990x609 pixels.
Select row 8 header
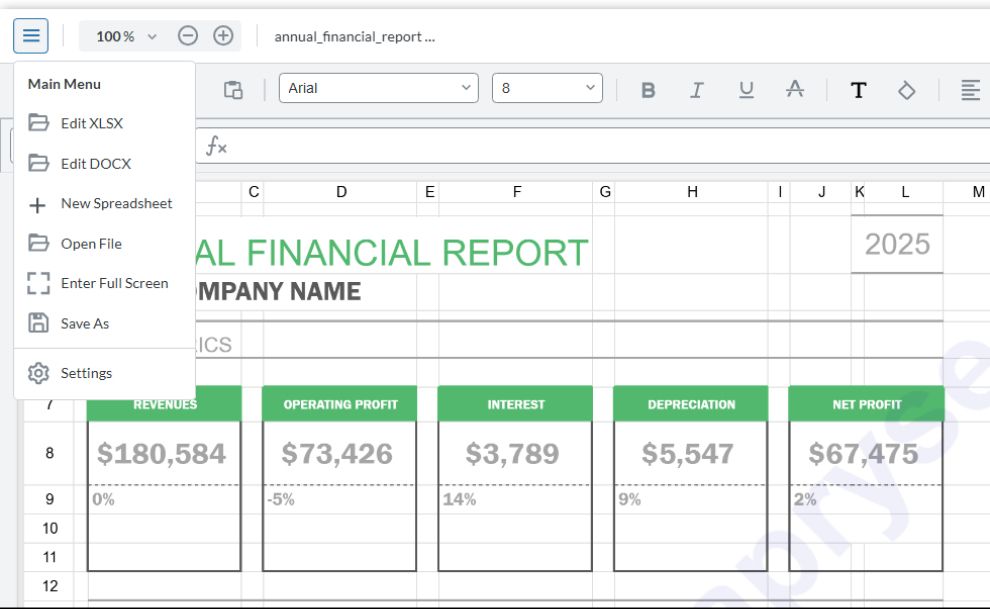49,453
